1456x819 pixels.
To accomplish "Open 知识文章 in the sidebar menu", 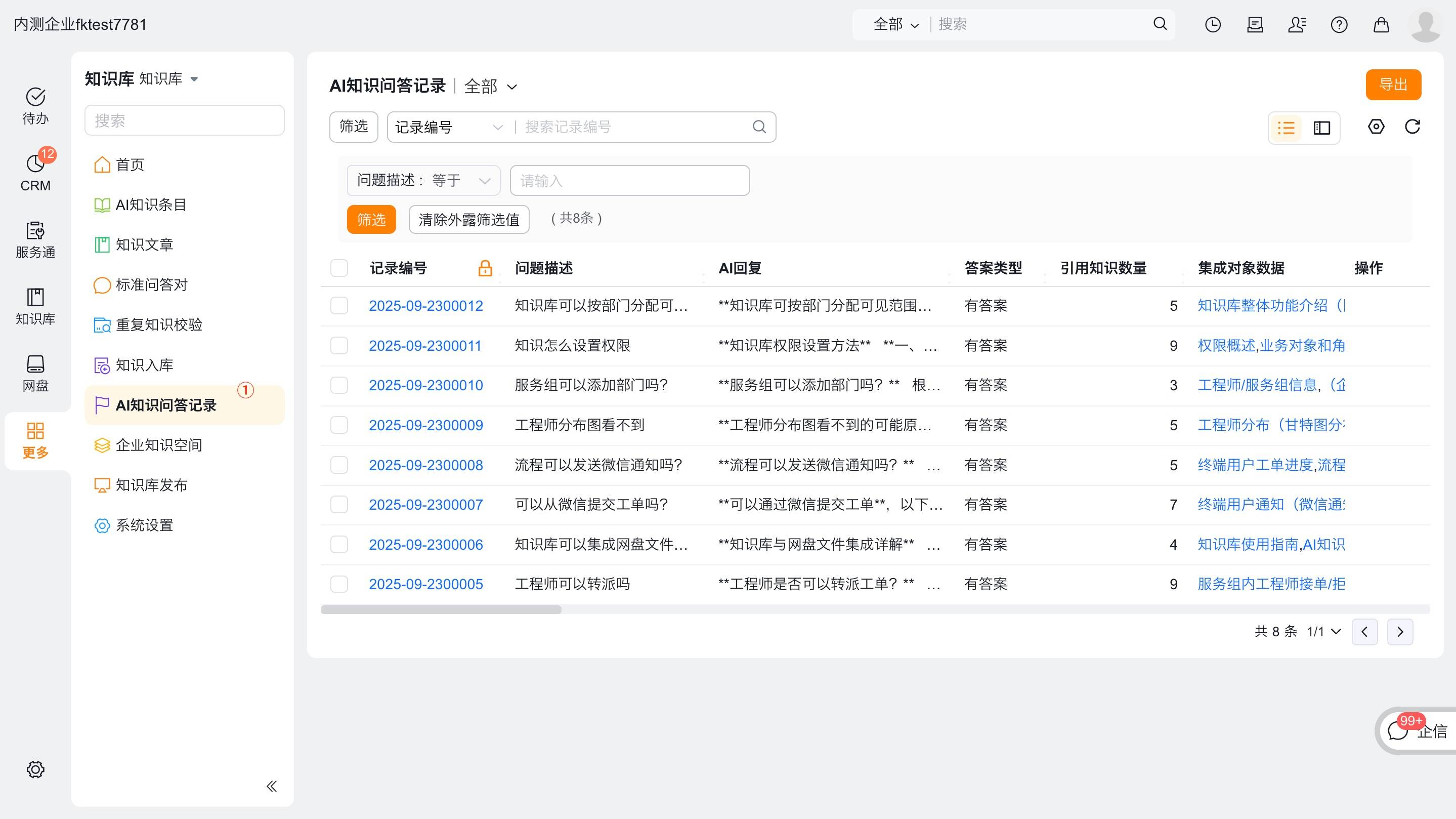I will 144,244.
